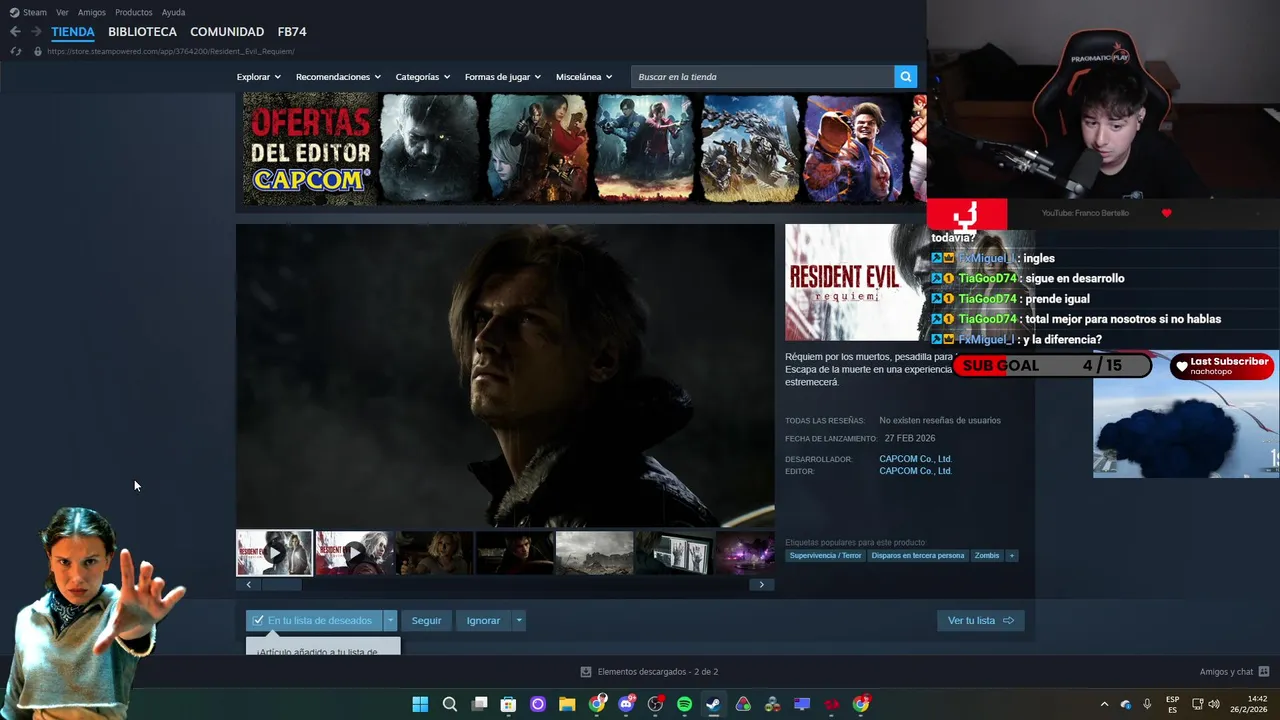Viewport: 1280px width, 720px height.
Task: Click the 'Disparos en tercera persona' tag
Action: pyautogui.click(x=918, y=555)
